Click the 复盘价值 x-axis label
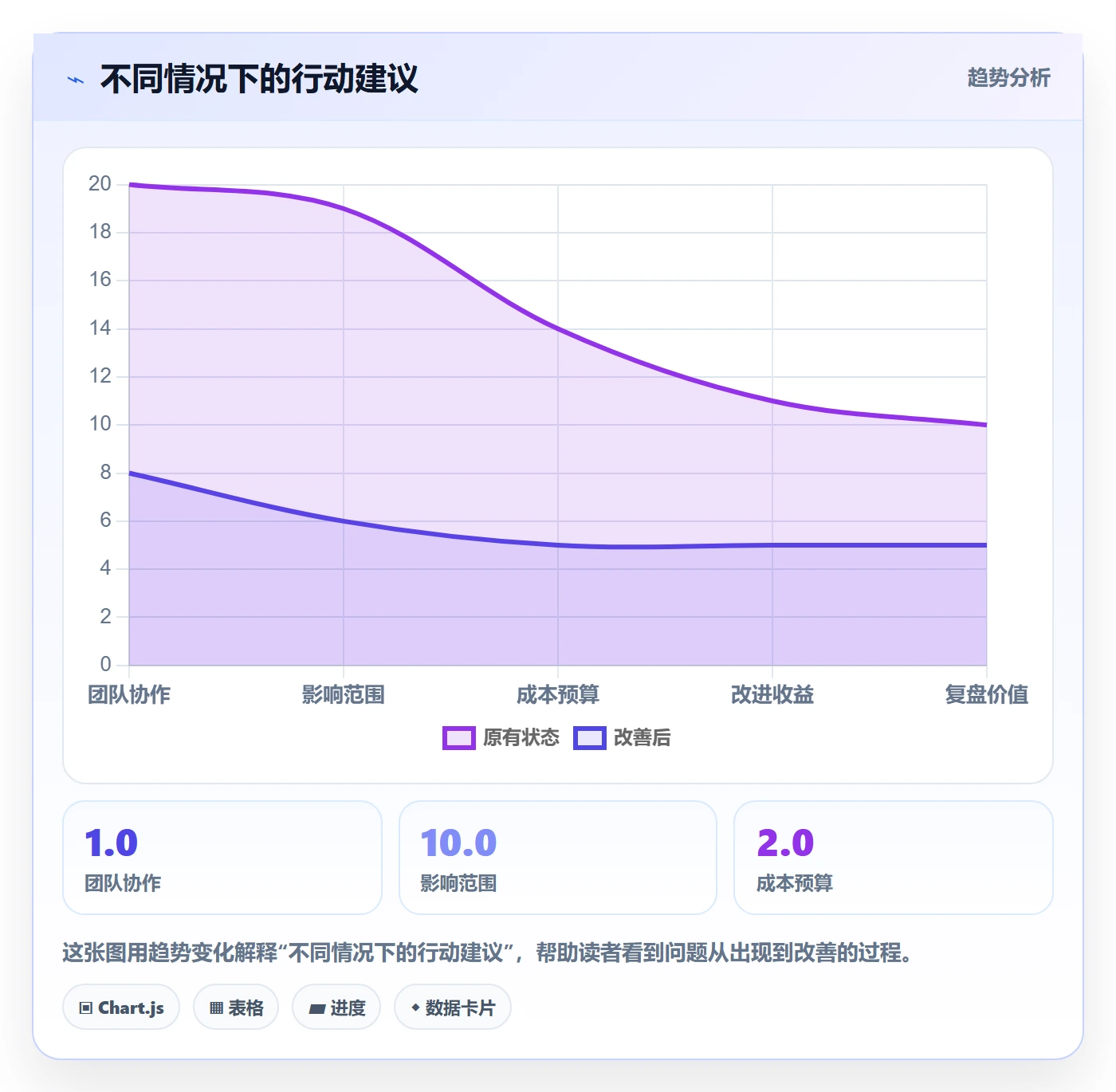Viewport: 1116px width, 1092px height. click(x=986, y=695)
